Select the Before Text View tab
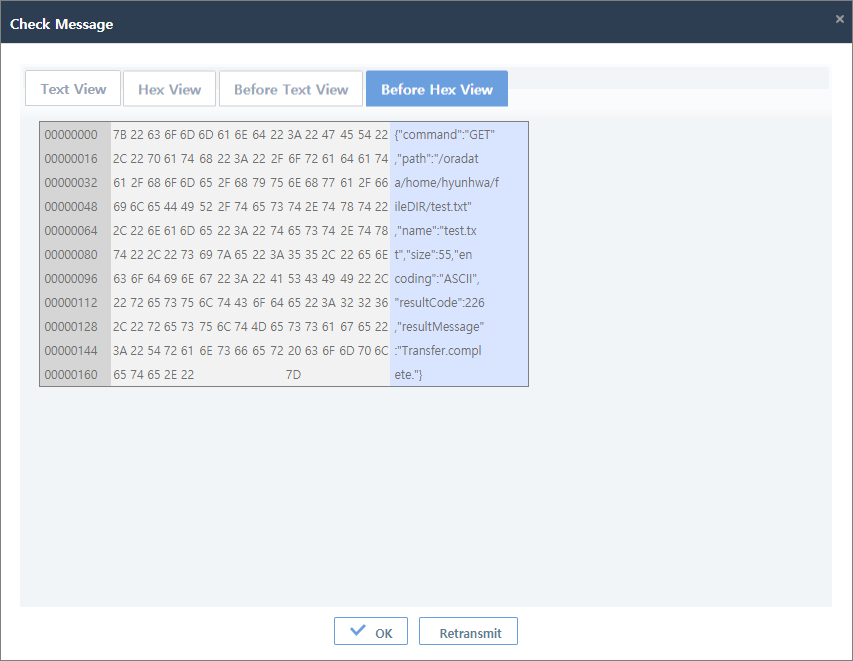The image size is (853, 661). click(x=290, y=89)
